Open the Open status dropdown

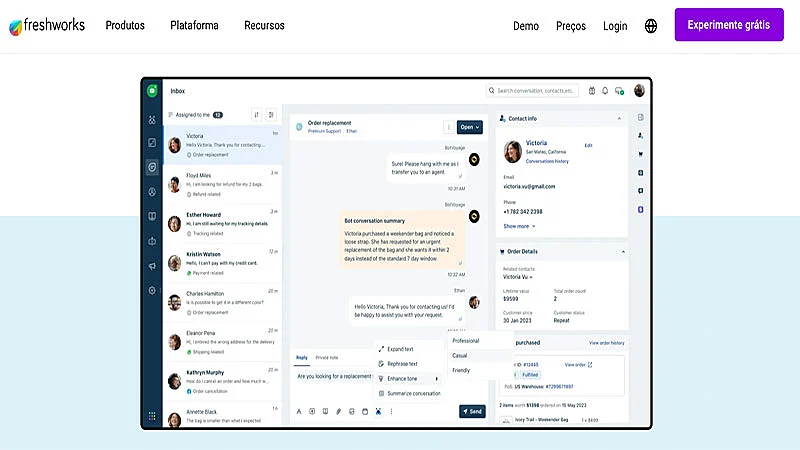(470, 127)
